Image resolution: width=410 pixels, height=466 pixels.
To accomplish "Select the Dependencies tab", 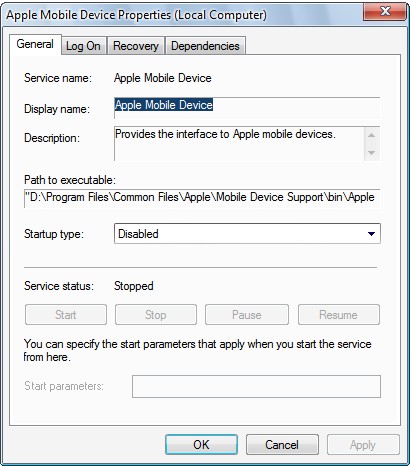I will point(205,46).
